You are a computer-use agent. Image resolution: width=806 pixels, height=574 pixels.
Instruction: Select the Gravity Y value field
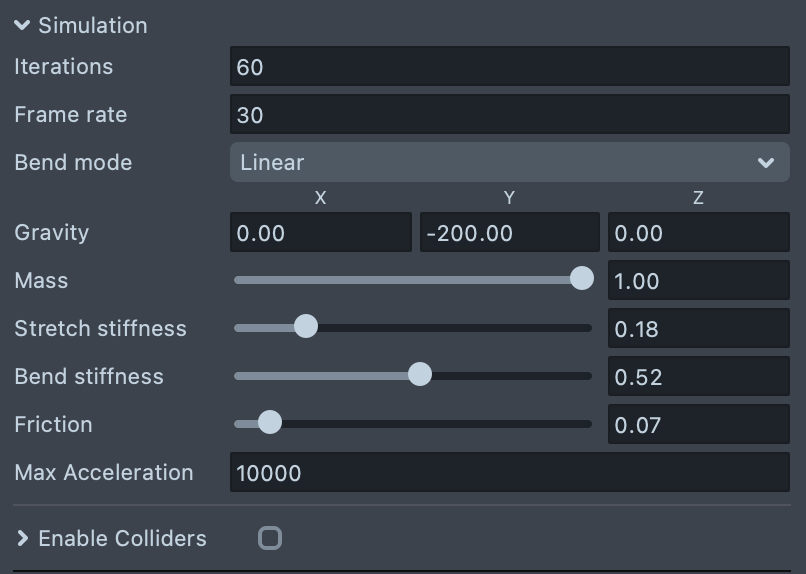click(x=509, y=233)
